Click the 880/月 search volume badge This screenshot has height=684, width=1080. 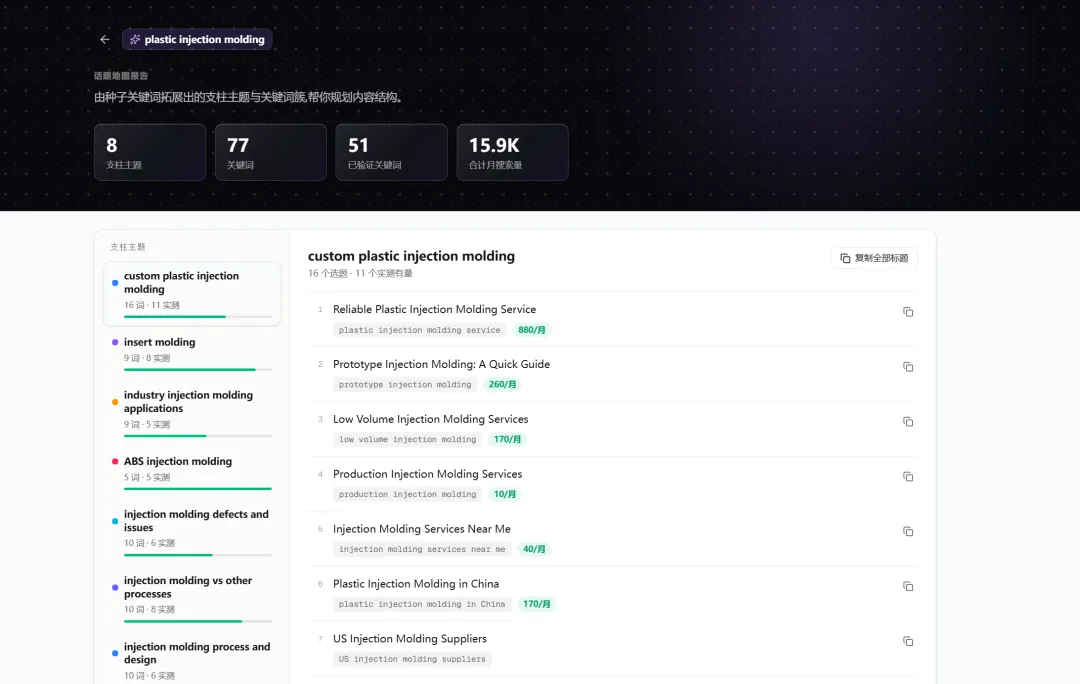pyautogui.click(x=532, y=330)
